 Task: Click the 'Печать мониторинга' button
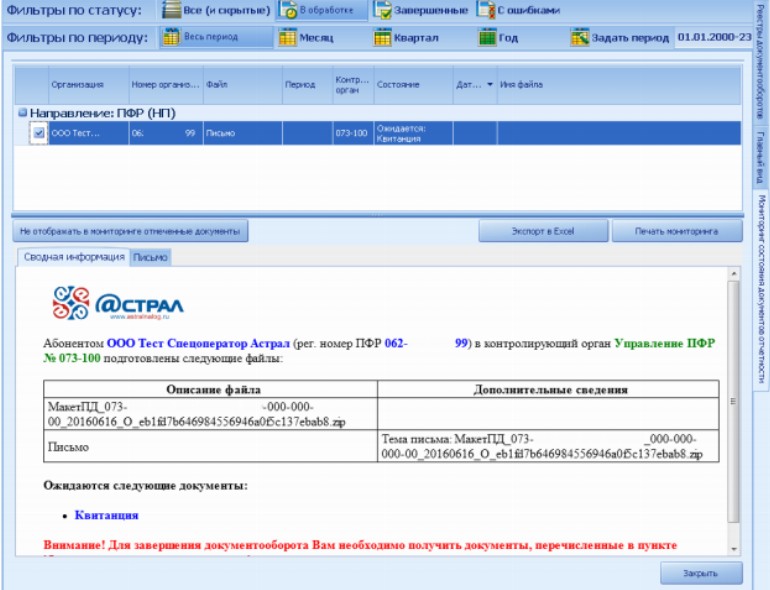coord(677,231)
